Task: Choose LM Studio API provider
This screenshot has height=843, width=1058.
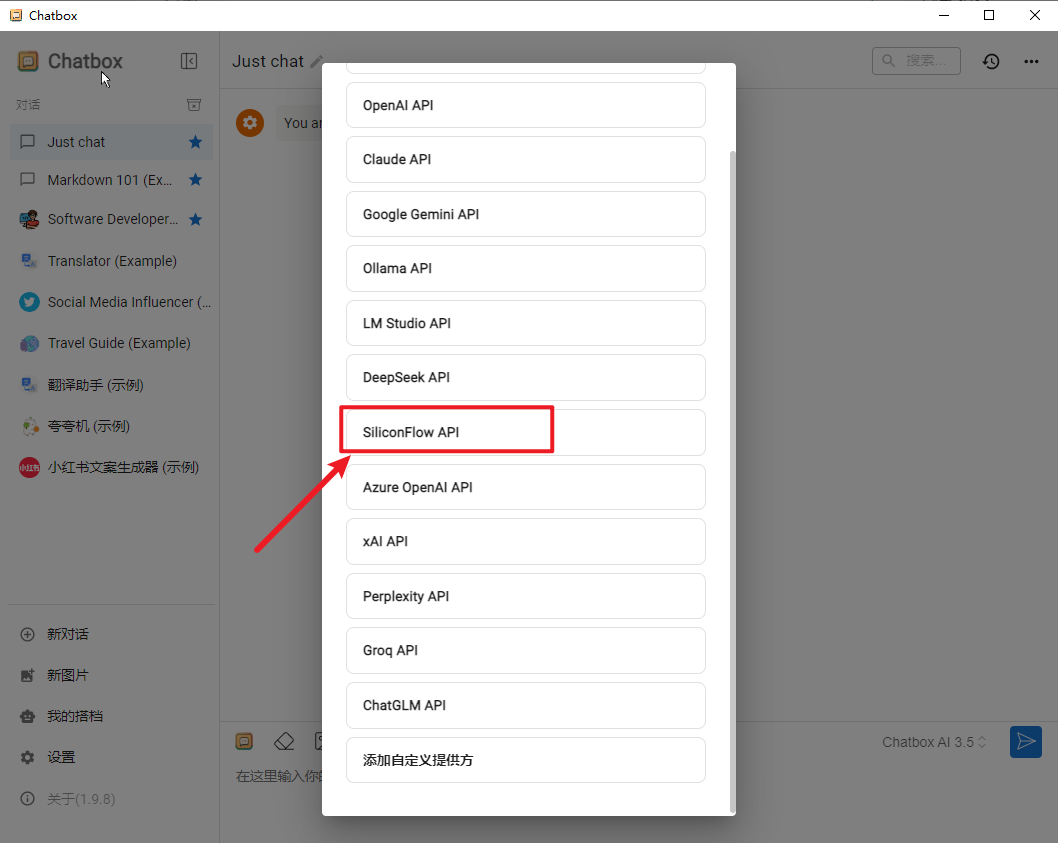Action: [526, 323]
